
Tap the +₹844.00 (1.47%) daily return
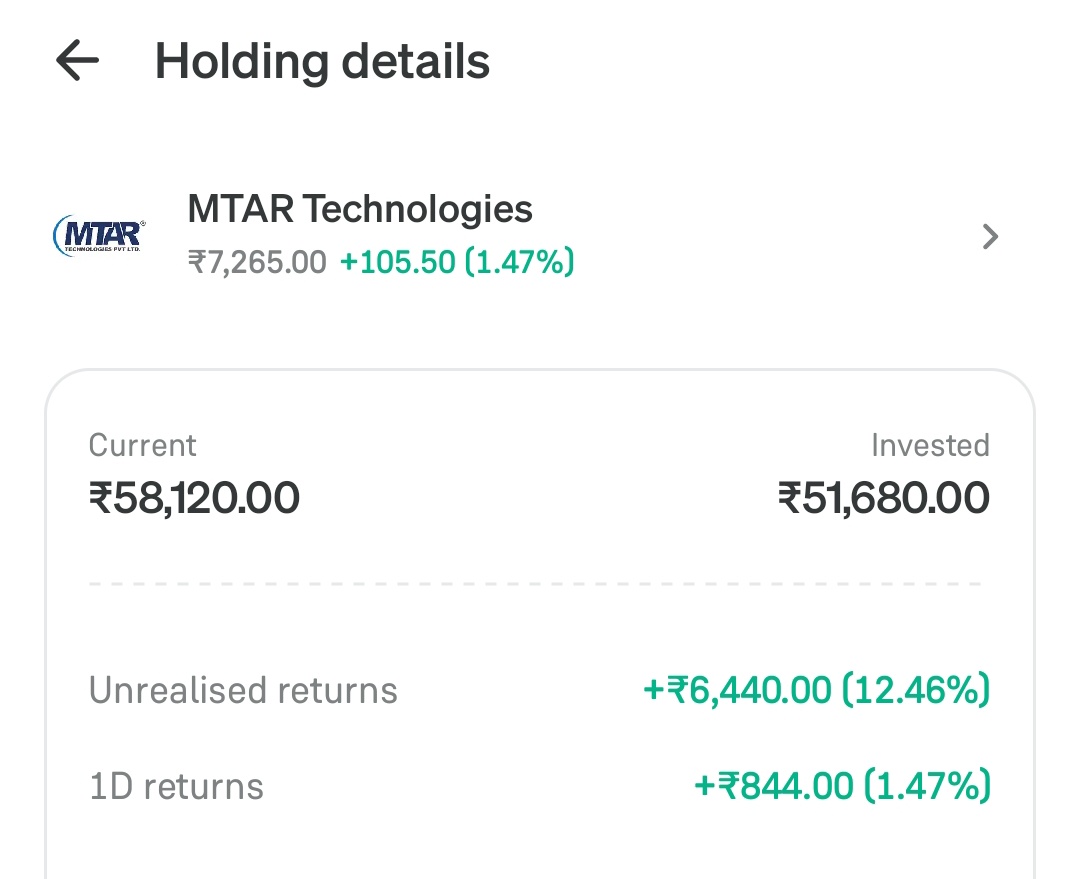pos(842,786)
